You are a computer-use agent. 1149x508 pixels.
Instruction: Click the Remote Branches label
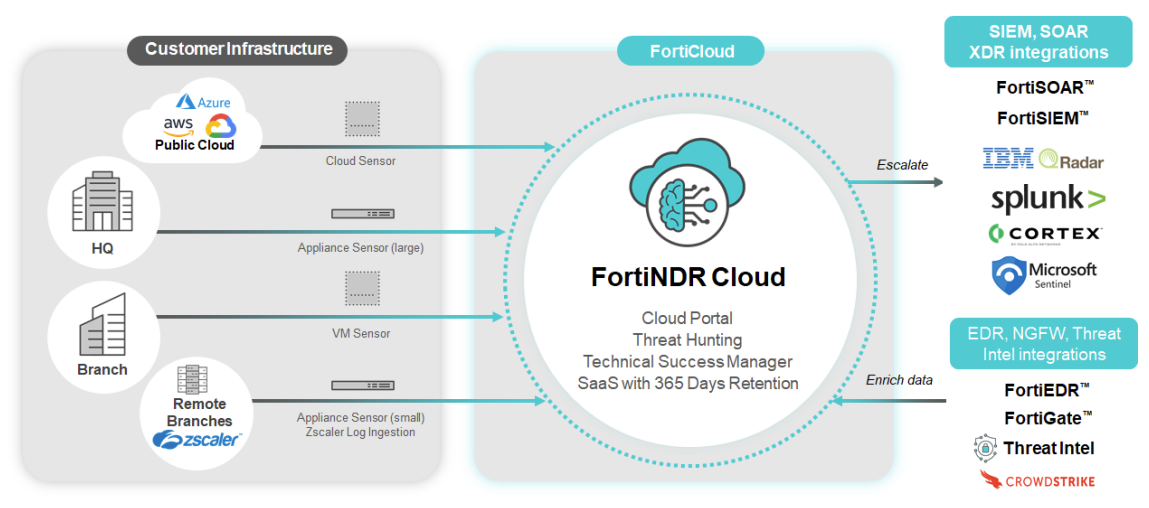click(x=199, y=413)
